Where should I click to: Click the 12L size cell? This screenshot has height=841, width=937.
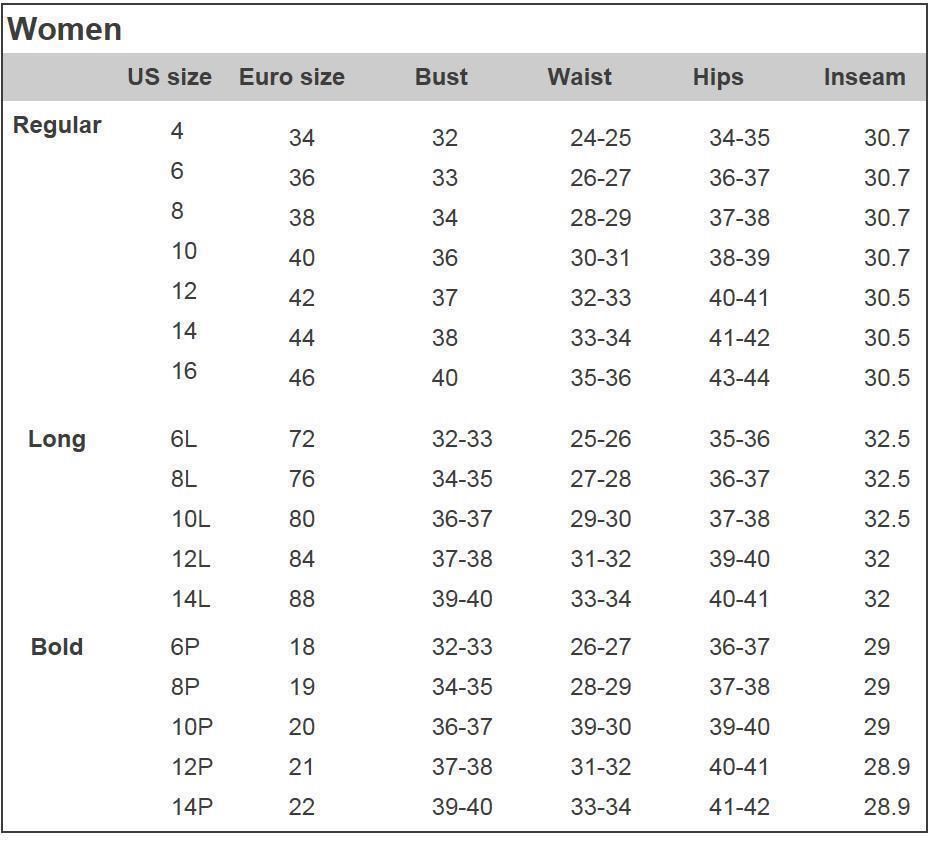191,559
